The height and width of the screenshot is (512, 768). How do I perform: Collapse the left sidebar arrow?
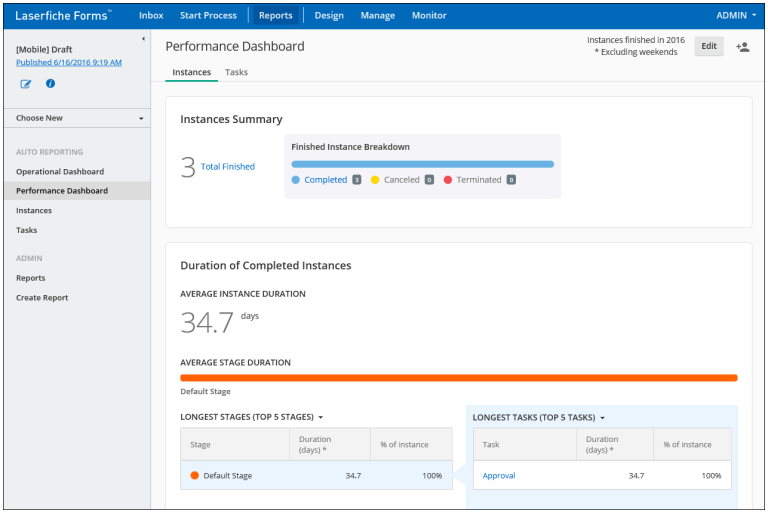[x=143, y=39]
